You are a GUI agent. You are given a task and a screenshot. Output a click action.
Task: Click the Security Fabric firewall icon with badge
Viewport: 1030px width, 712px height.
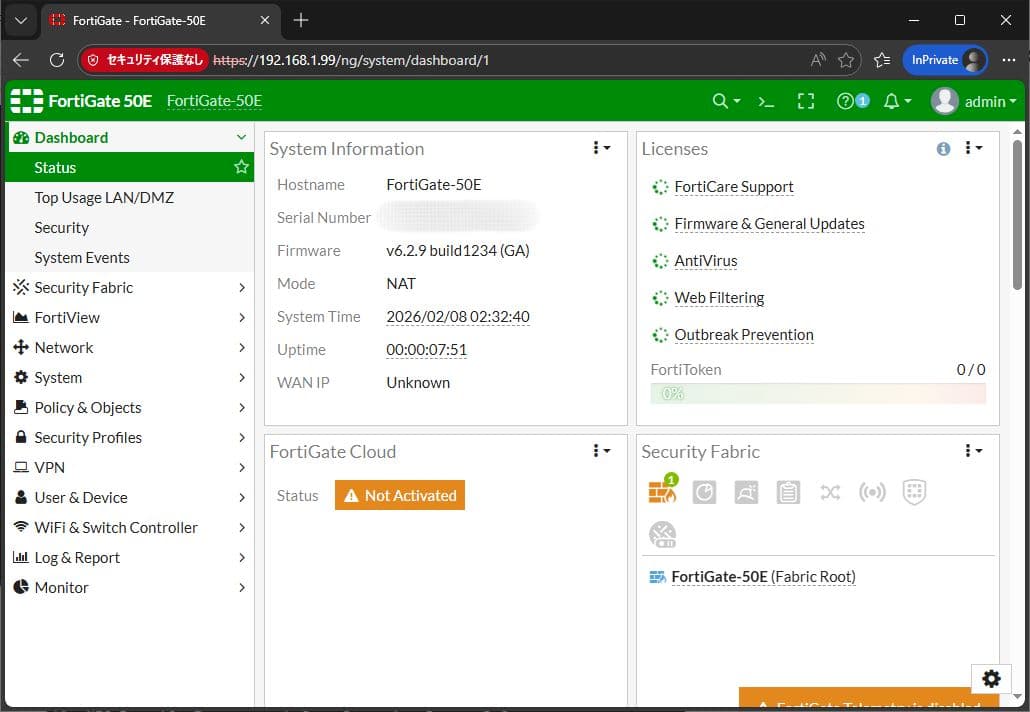click(x=662, y=491)
